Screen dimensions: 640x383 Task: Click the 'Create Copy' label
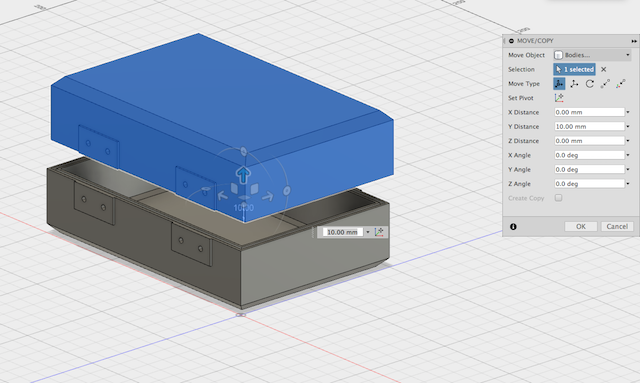tap(526, 198)
